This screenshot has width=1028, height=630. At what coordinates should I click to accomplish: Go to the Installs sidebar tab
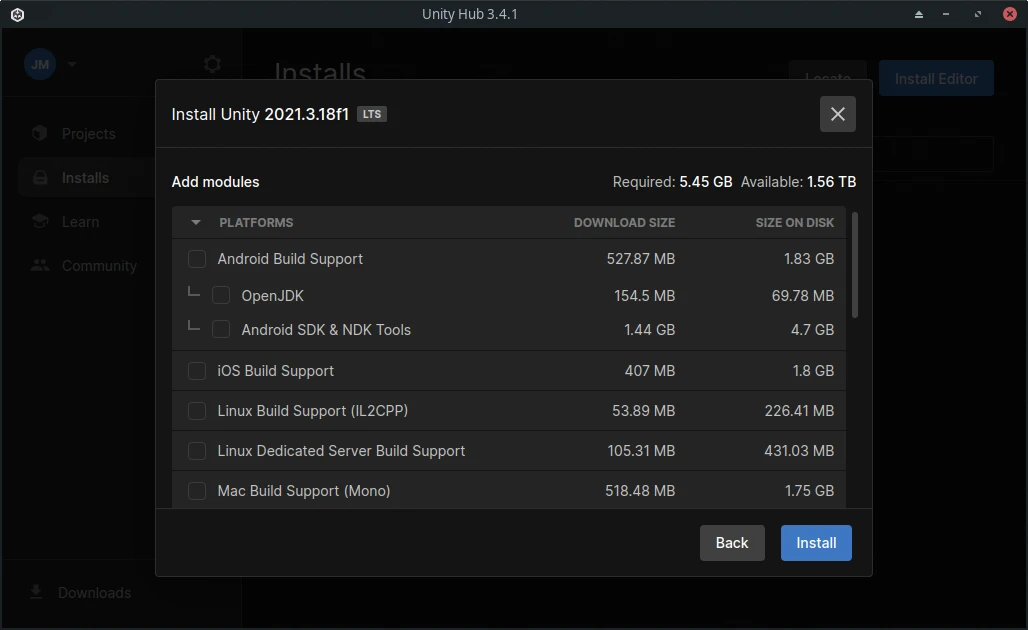pyautogui.click(x=85, y=177)
